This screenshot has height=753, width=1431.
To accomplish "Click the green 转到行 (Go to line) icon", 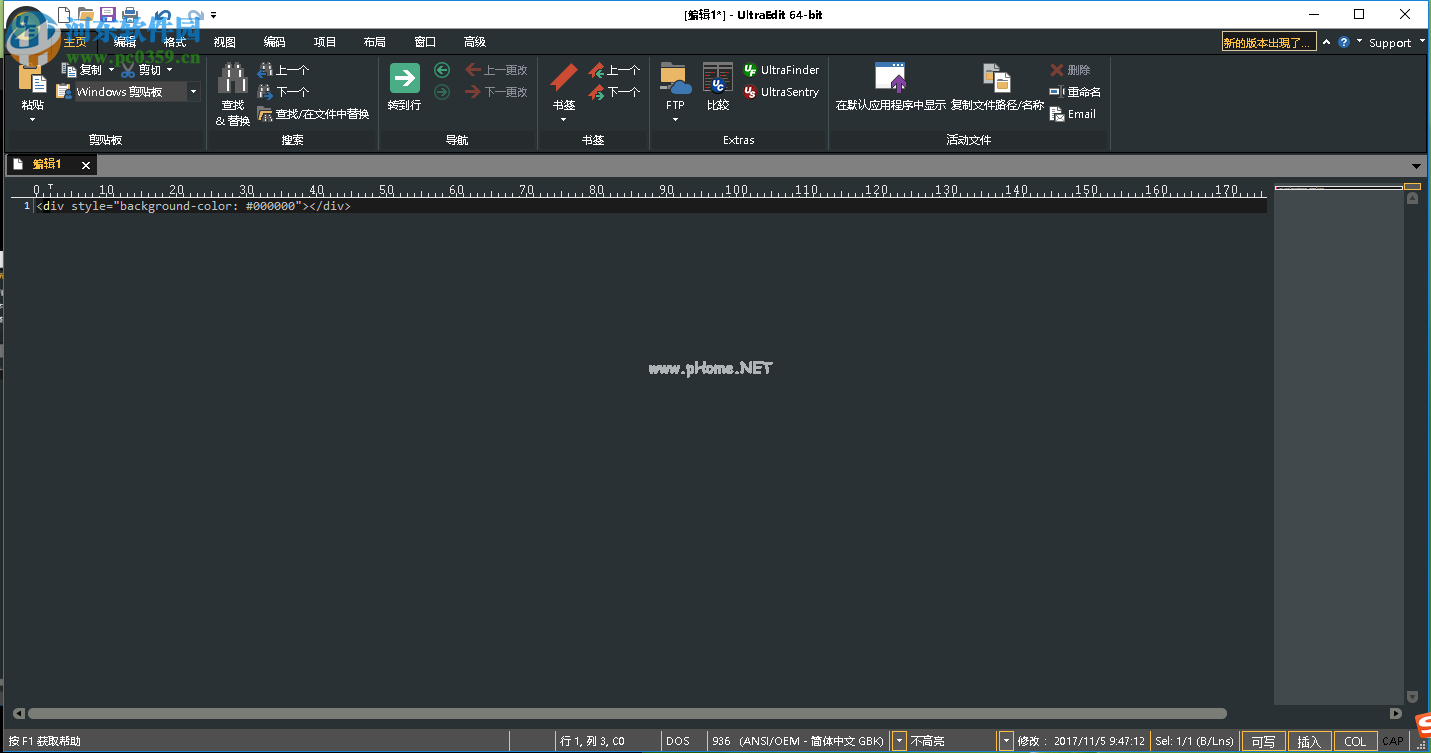I will click(405, 78).
